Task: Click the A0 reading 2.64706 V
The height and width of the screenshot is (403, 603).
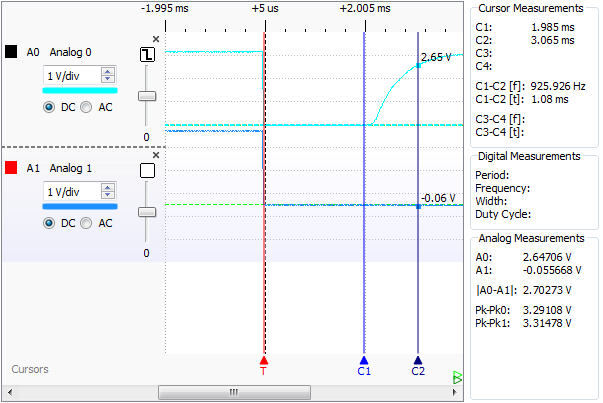Action: point(547,257)
